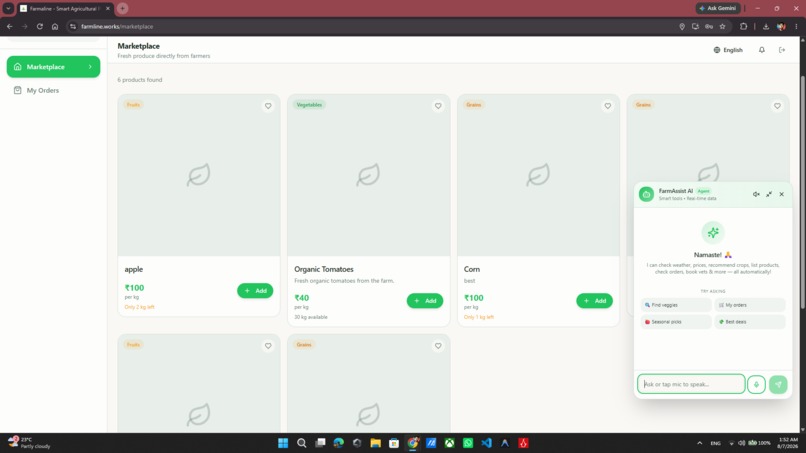Image resolution: width=806 pixels, height=453 pixels.
Task: Send the chat message with paper plane
Action: click(x=778, y=384)
